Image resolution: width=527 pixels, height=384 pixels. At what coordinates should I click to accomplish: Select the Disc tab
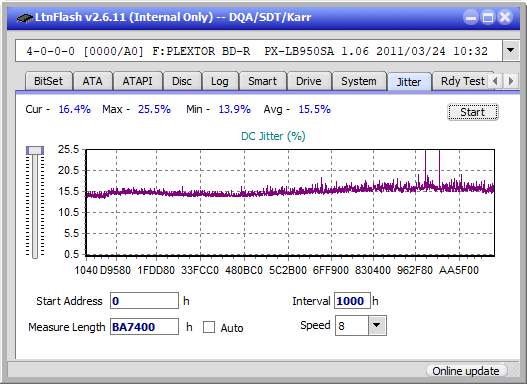click(x=182, y=81)
